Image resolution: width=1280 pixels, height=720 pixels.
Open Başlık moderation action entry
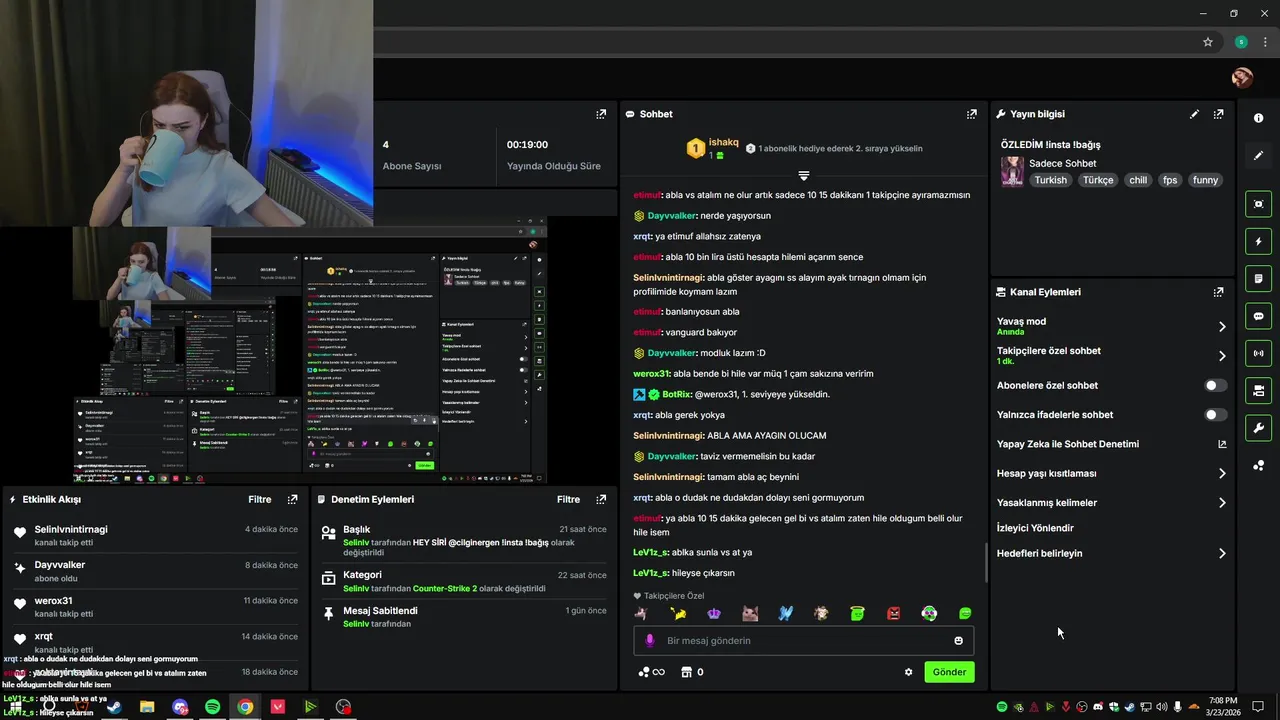pos(464,540)
